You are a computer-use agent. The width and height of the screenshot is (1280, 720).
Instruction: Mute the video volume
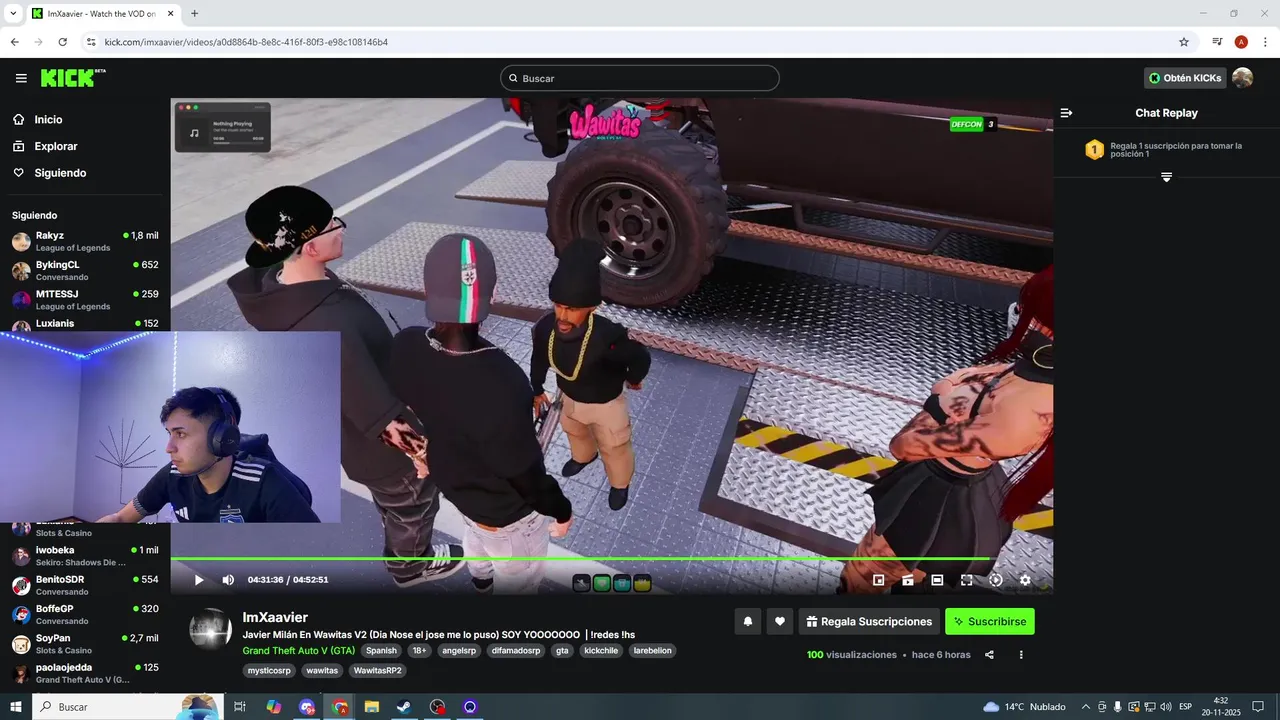coord(228,580)
